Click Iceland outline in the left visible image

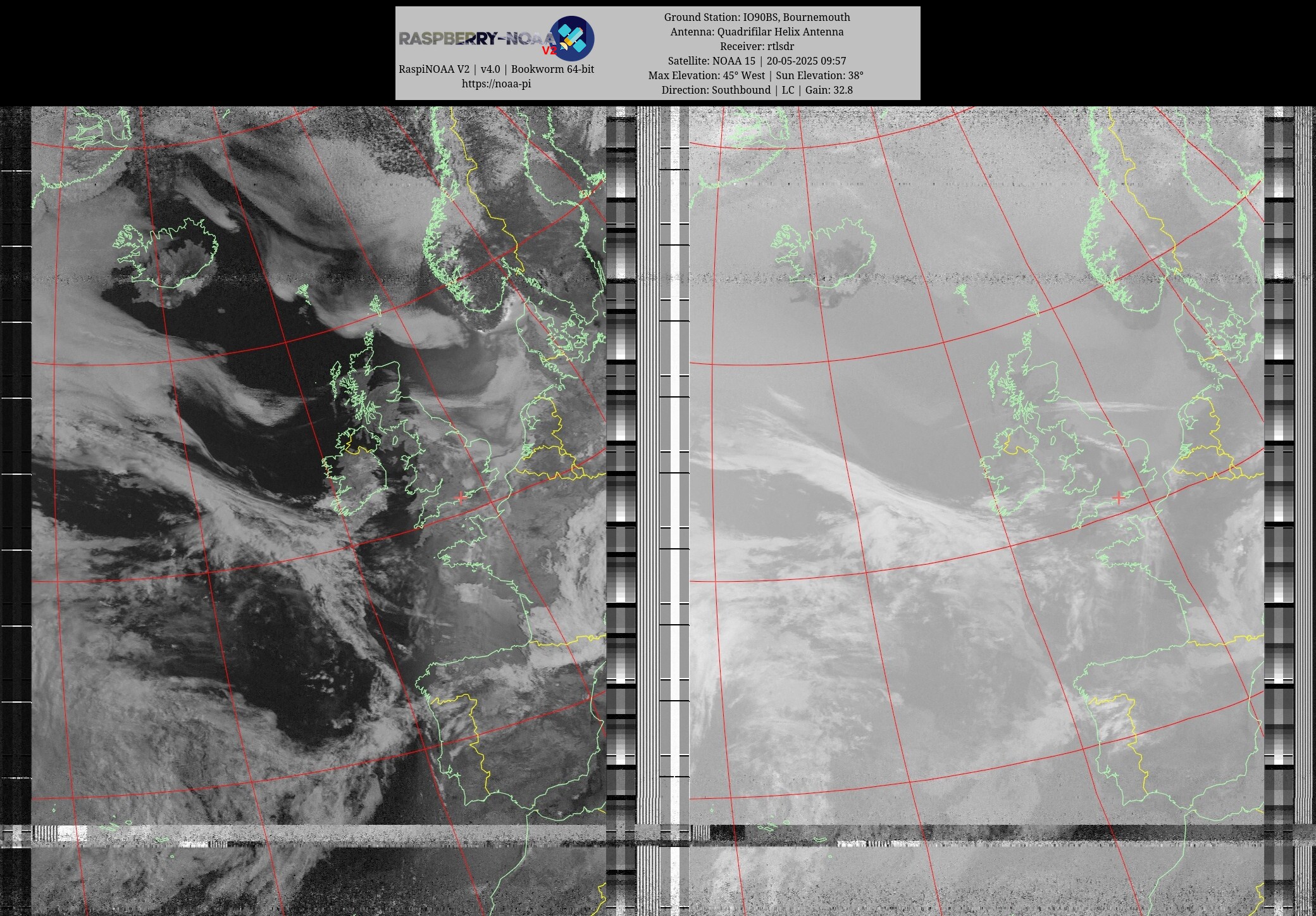tap(166, 253)
